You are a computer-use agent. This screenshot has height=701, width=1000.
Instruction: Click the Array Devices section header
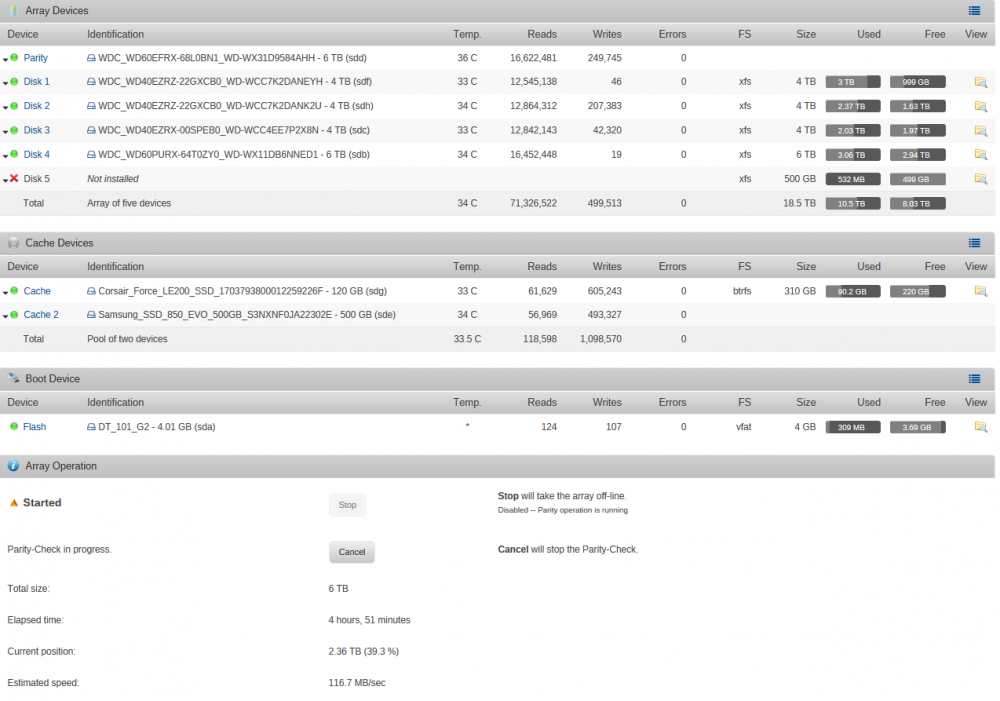pos(497,11)
